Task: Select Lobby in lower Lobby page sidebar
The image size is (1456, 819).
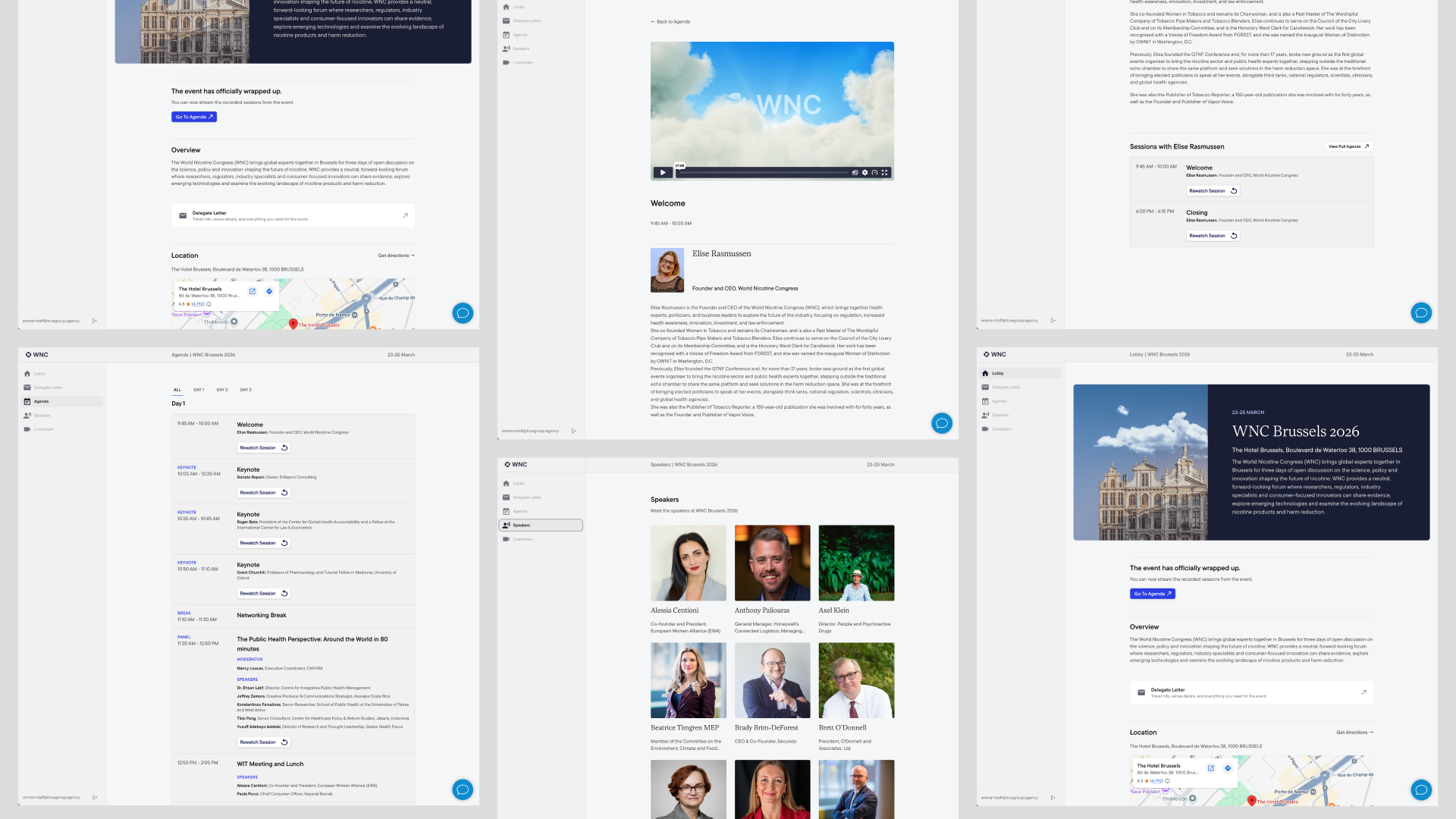Action: click(x=1020, y=373)
